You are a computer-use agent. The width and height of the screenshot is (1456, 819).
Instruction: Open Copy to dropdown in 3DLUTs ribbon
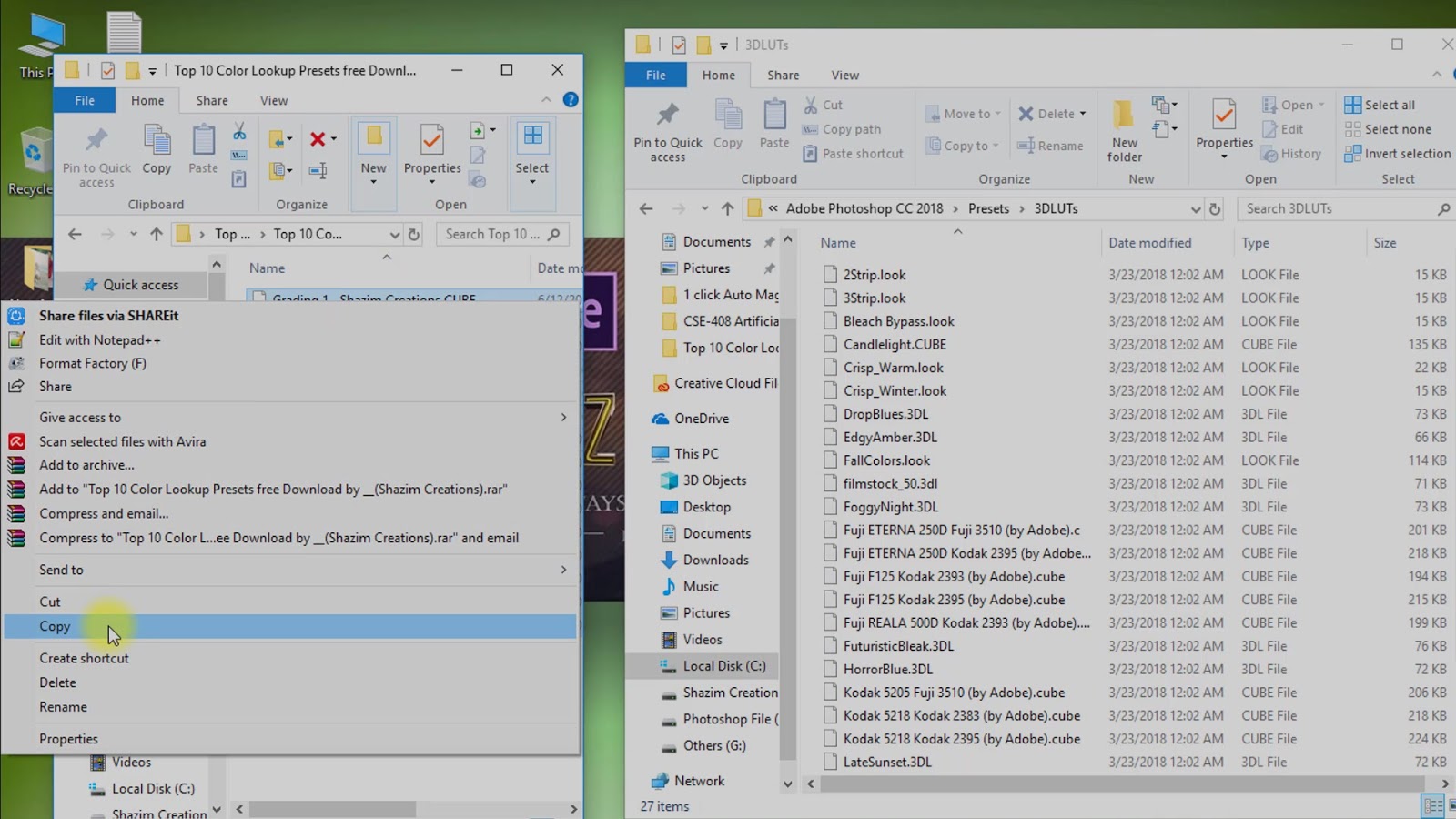pyautogui.click(x=962, y=146)
